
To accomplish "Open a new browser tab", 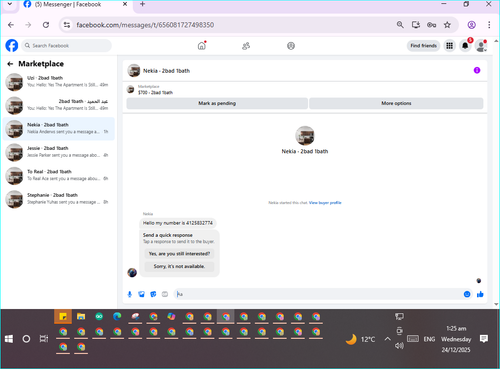I will click(142, 4).
